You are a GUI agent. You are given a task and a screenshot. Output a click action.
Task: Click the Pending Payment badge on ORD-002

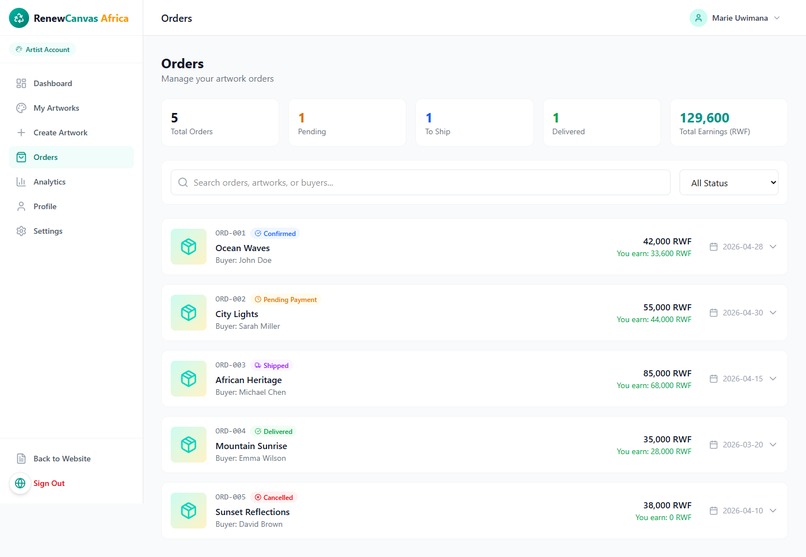tap(286, 300)
